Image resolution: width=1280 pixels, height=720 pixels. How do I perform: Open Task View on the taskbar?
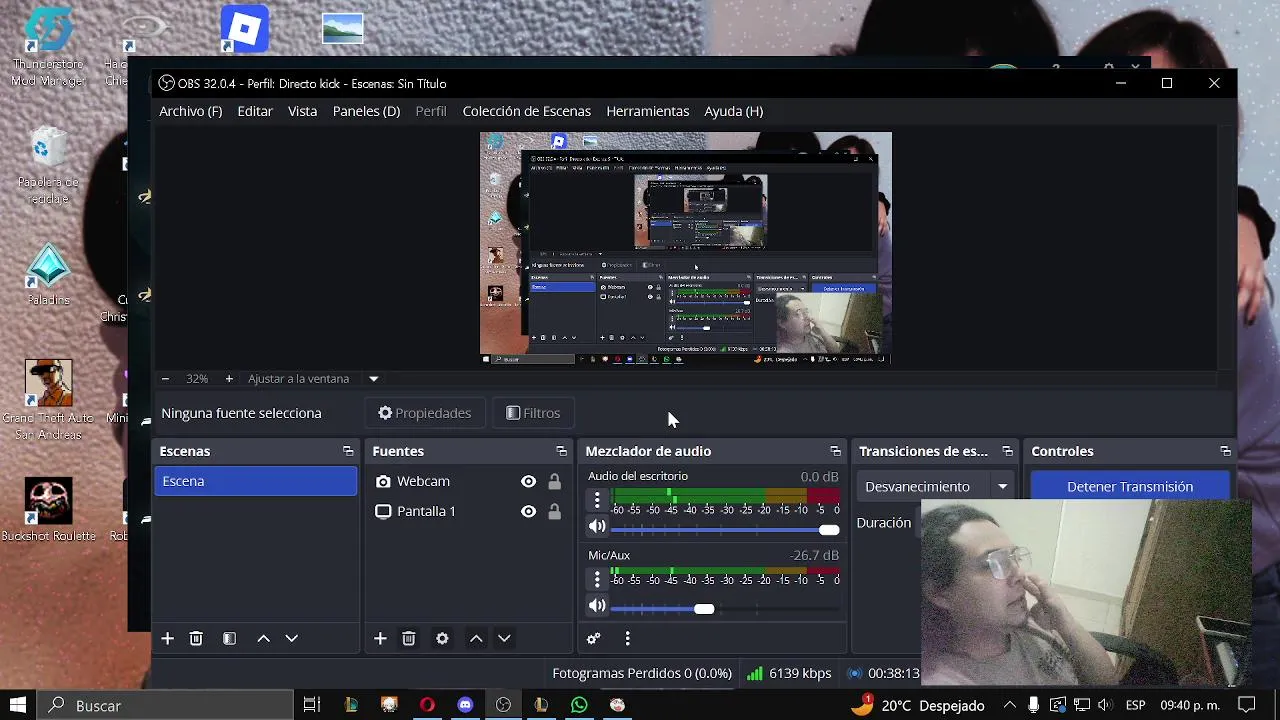click(311, 705)
